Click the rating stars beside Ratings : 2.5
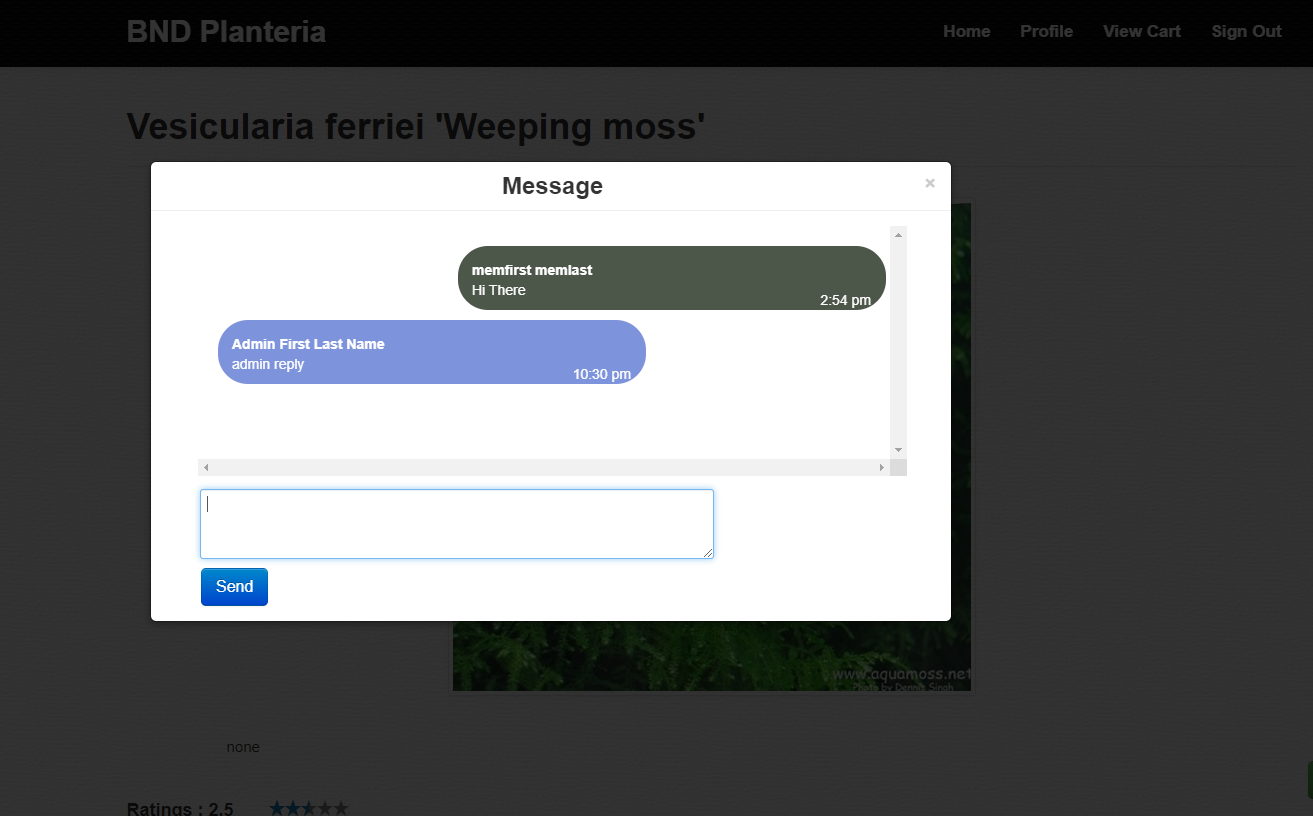This screenshot has width=1313, height=816. pos(308,808)
